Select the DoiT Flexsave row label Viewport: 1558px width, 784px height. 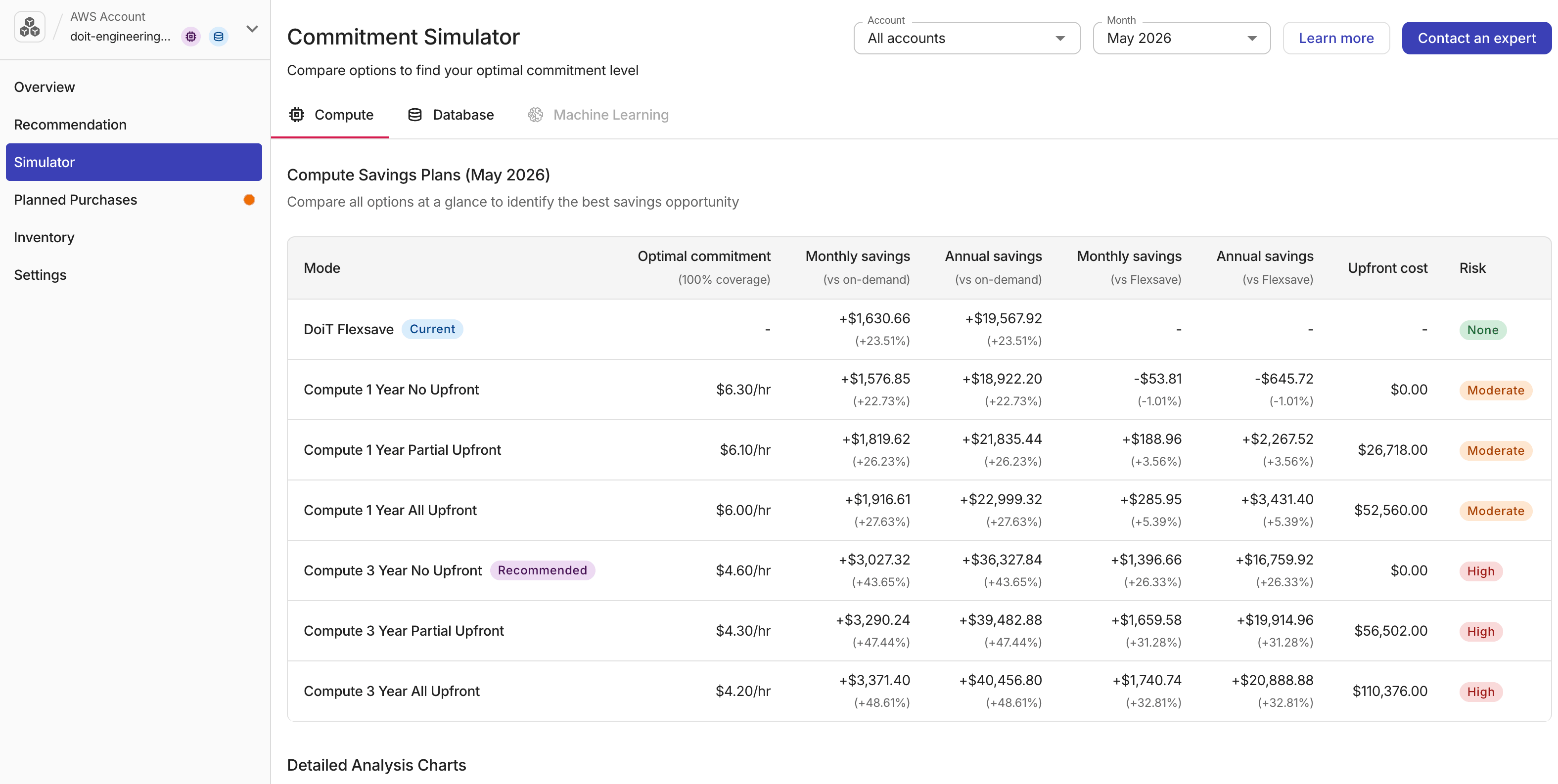point(348,329)
